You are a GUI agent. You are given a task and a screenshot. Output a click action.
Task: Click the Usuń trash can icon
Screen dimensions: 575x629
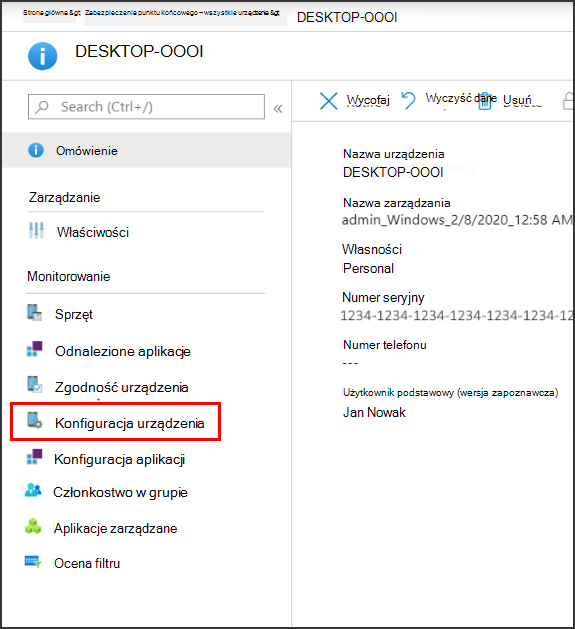click(x=485, y=101)
